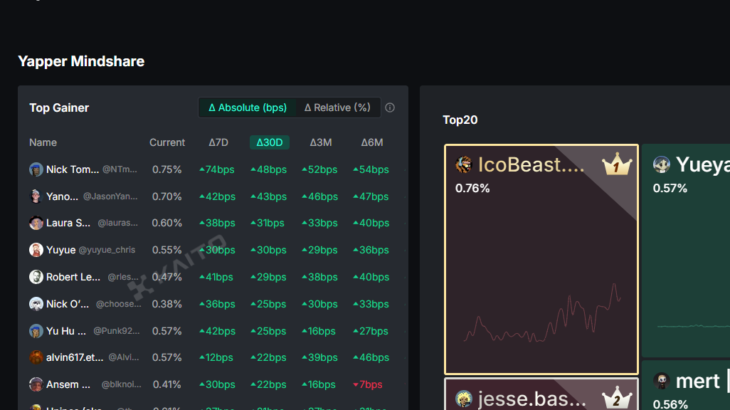Click the rank 2 crown icon
Screen dimensions: 730x410
pos(617,398)
